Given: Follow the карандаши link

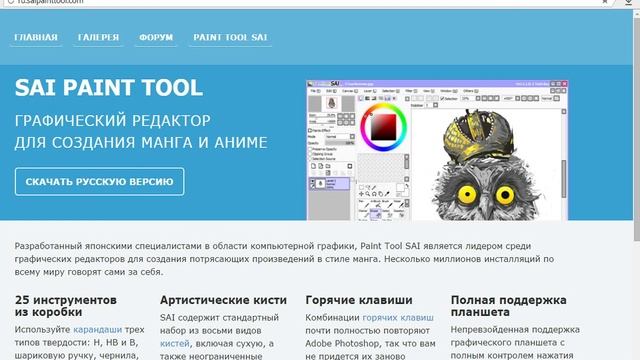Looking at the screenshot, I should click(98, 329).
